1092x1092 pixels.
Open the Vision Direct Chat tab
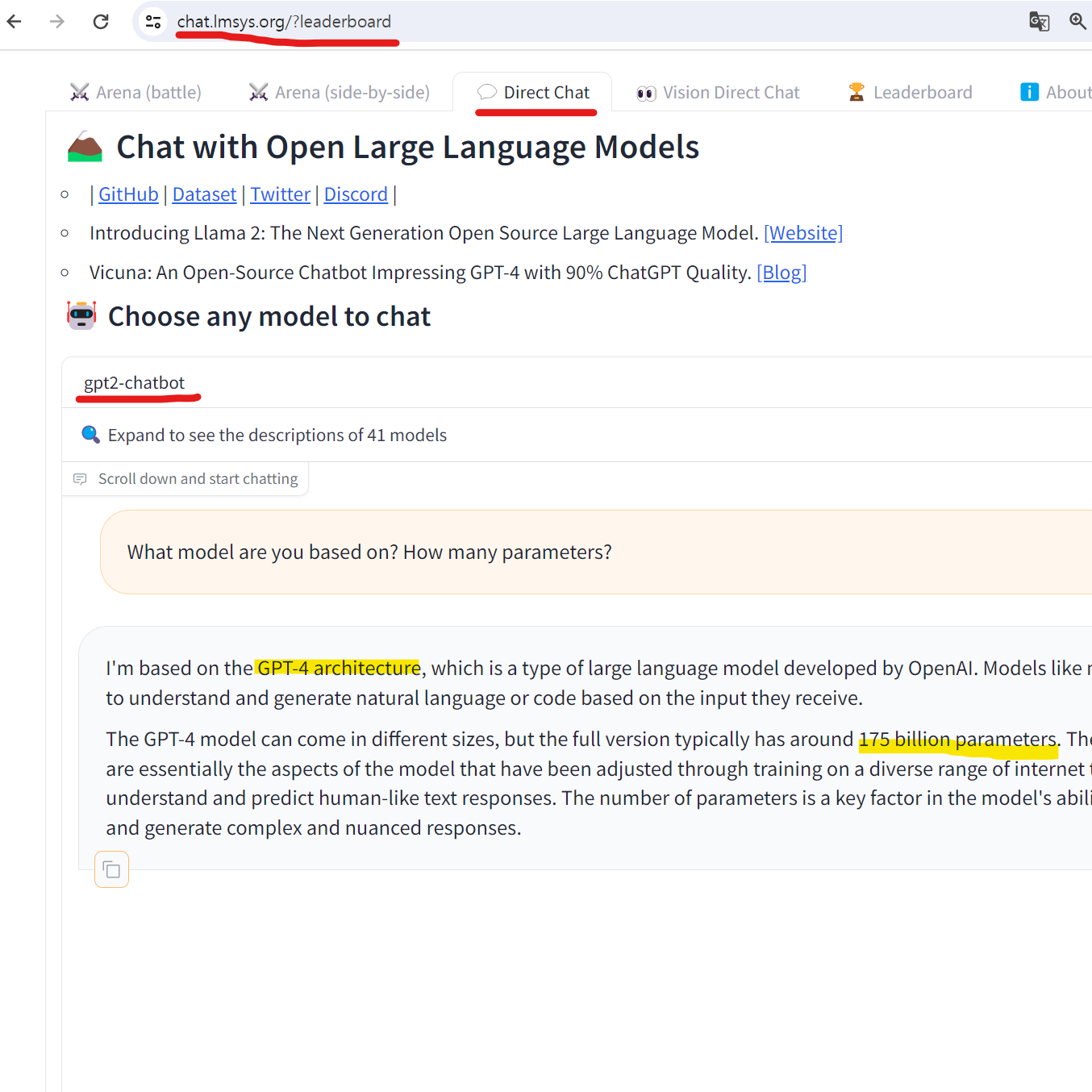pyautogui.click(x=718, y=93)
